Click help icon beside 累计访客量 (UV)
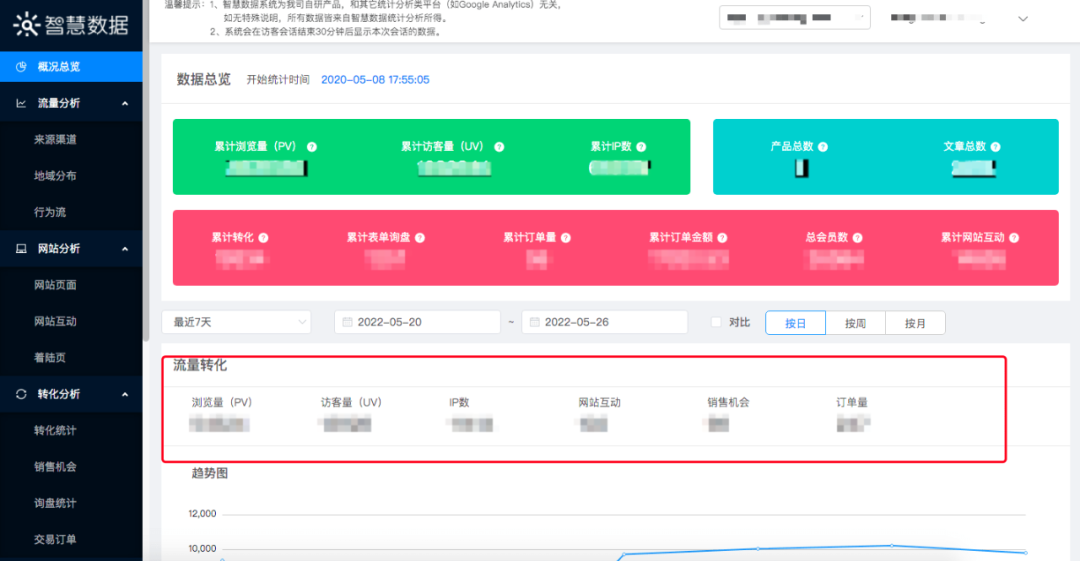 tap(499, 147)
